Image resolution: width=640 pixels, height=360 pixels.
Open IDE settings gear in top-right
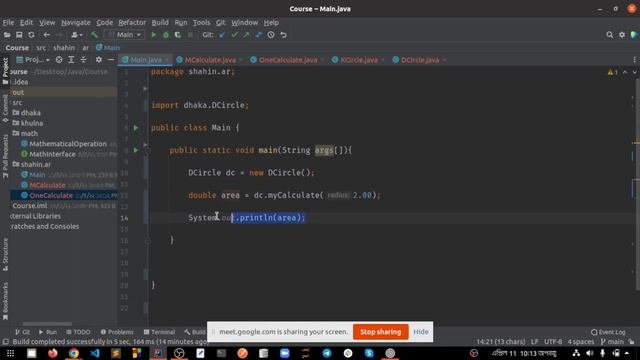[622, 35]
